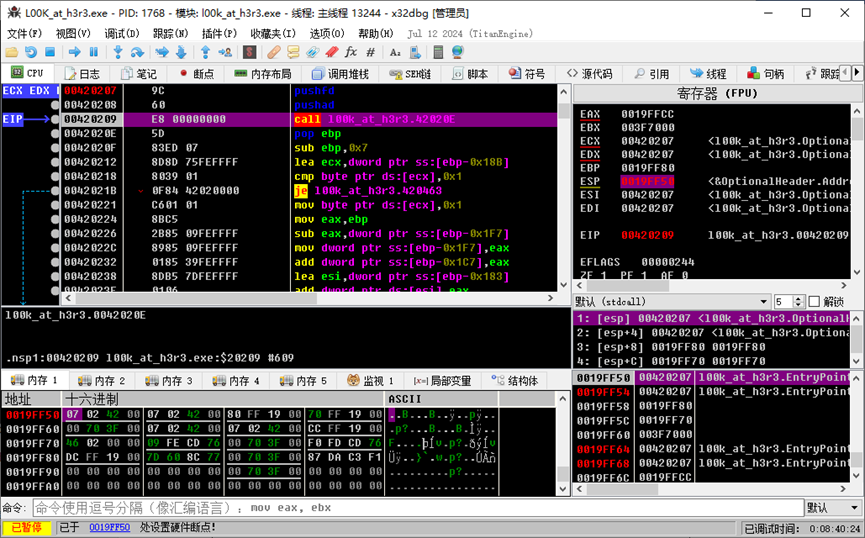Image resolution: width=865 pixels, height=538 pixels.
Task: Switch to the 内存布局 tab
Action: point(262,74)
